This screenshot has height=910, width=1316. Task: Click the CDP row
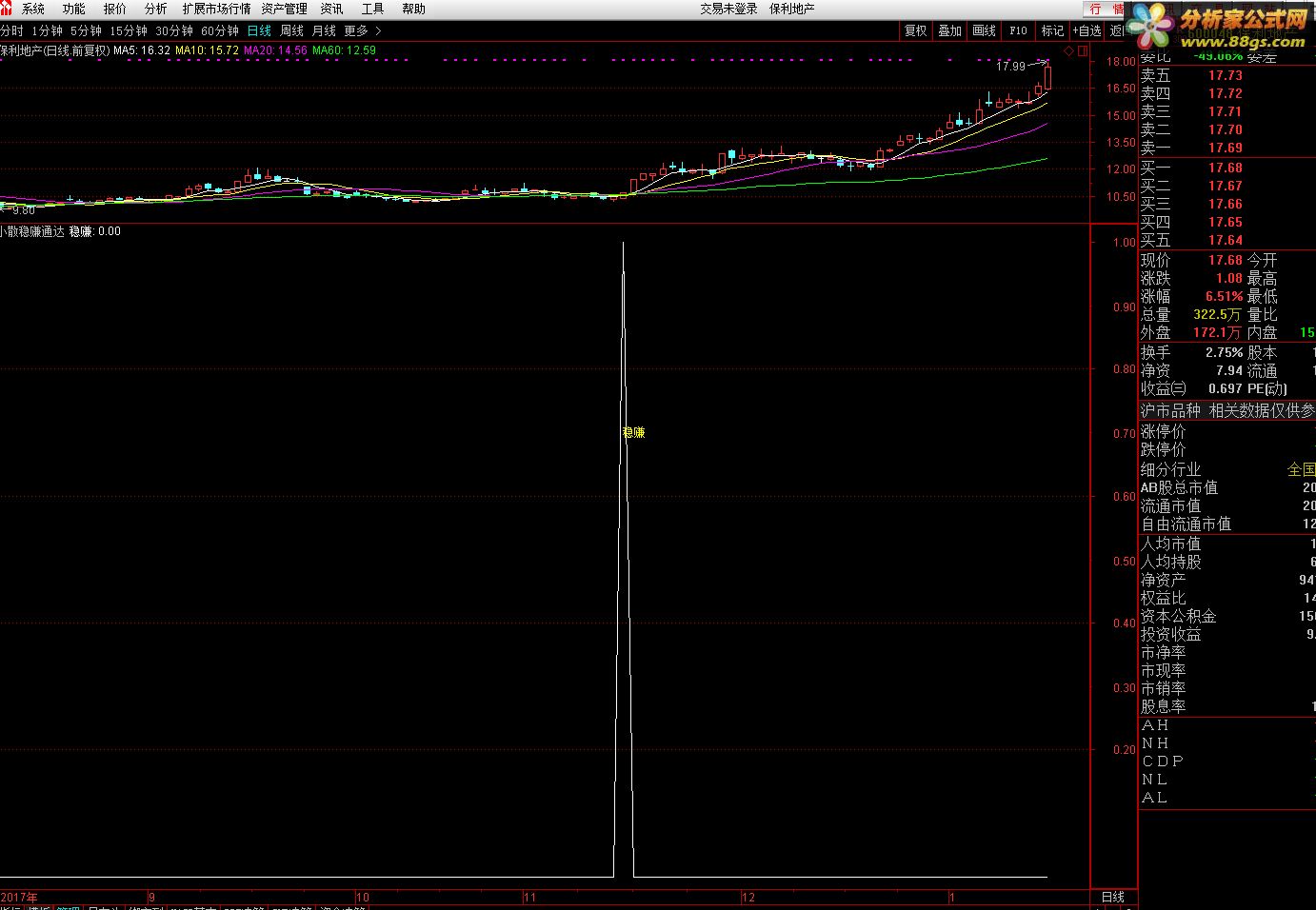point(1227,761)
